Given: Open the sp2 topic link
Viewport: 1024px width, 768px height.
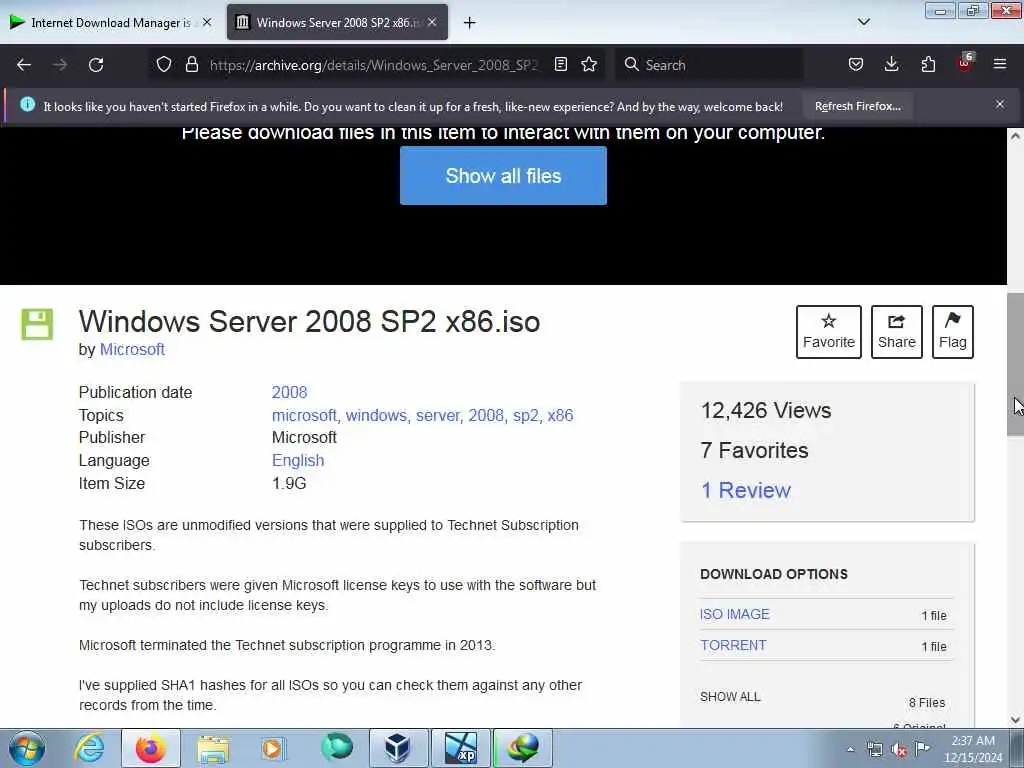Looking at the screenshot, I should [x=526, y=415].
